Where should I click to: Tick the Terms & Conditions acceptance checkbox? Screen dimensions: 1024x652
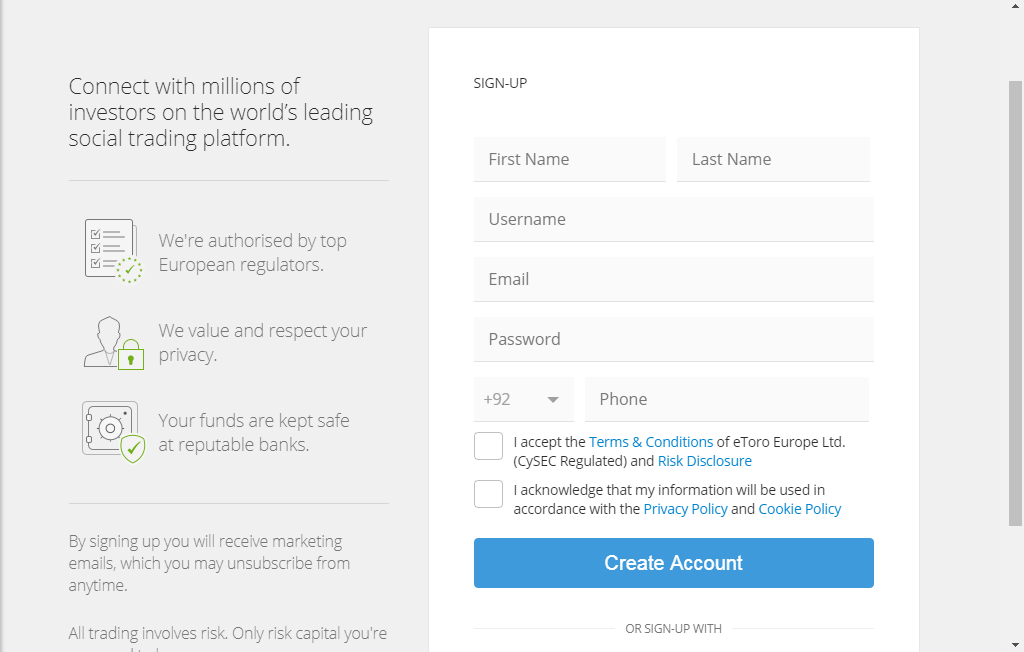tap(488, 446)
